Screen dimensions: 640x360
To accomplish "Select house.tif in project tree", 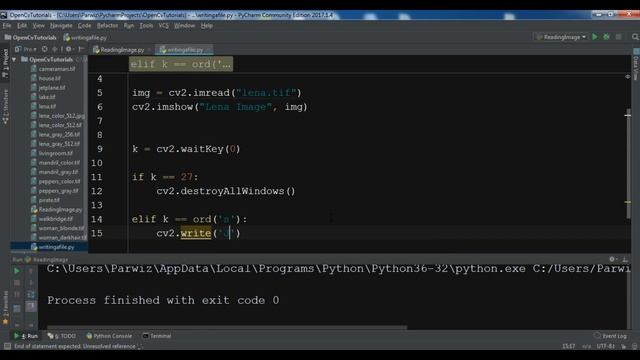I will (x=49, y=78).
